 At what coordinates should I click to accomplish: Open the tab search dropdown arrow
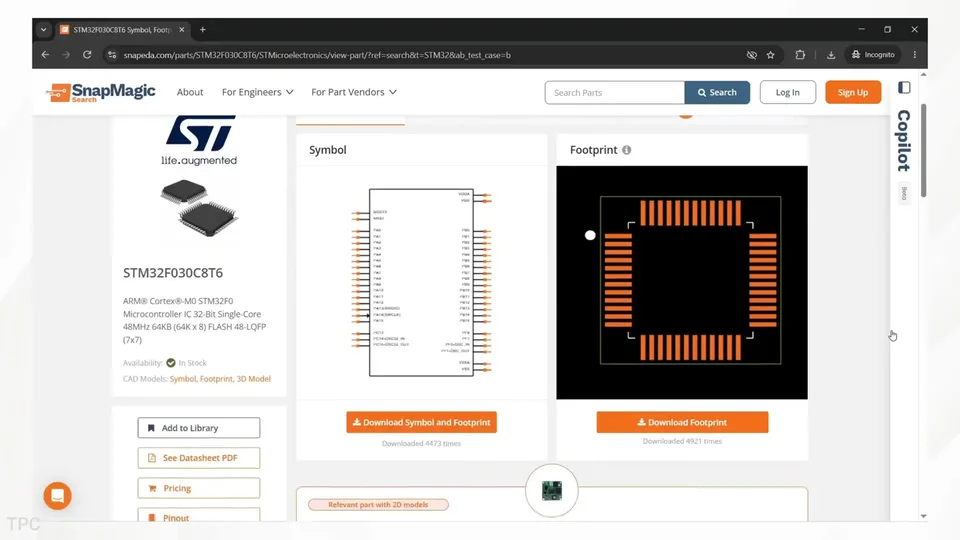(43, 29)
